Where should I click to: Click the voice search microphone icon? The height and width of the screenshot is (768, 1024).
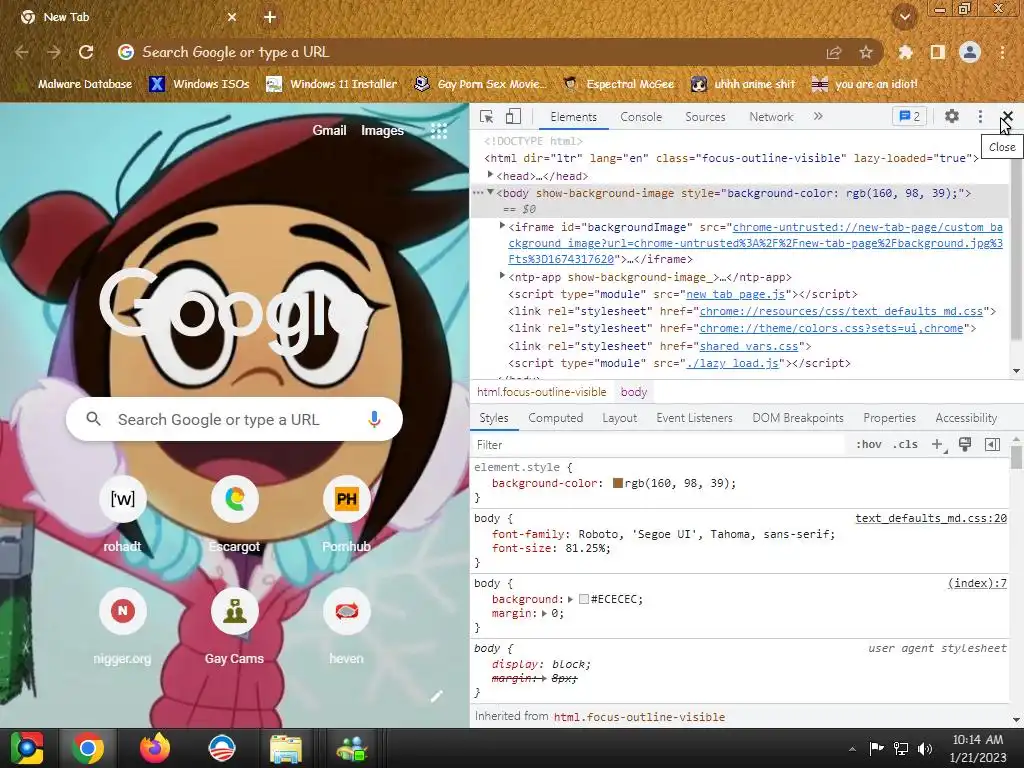point(374,419)
